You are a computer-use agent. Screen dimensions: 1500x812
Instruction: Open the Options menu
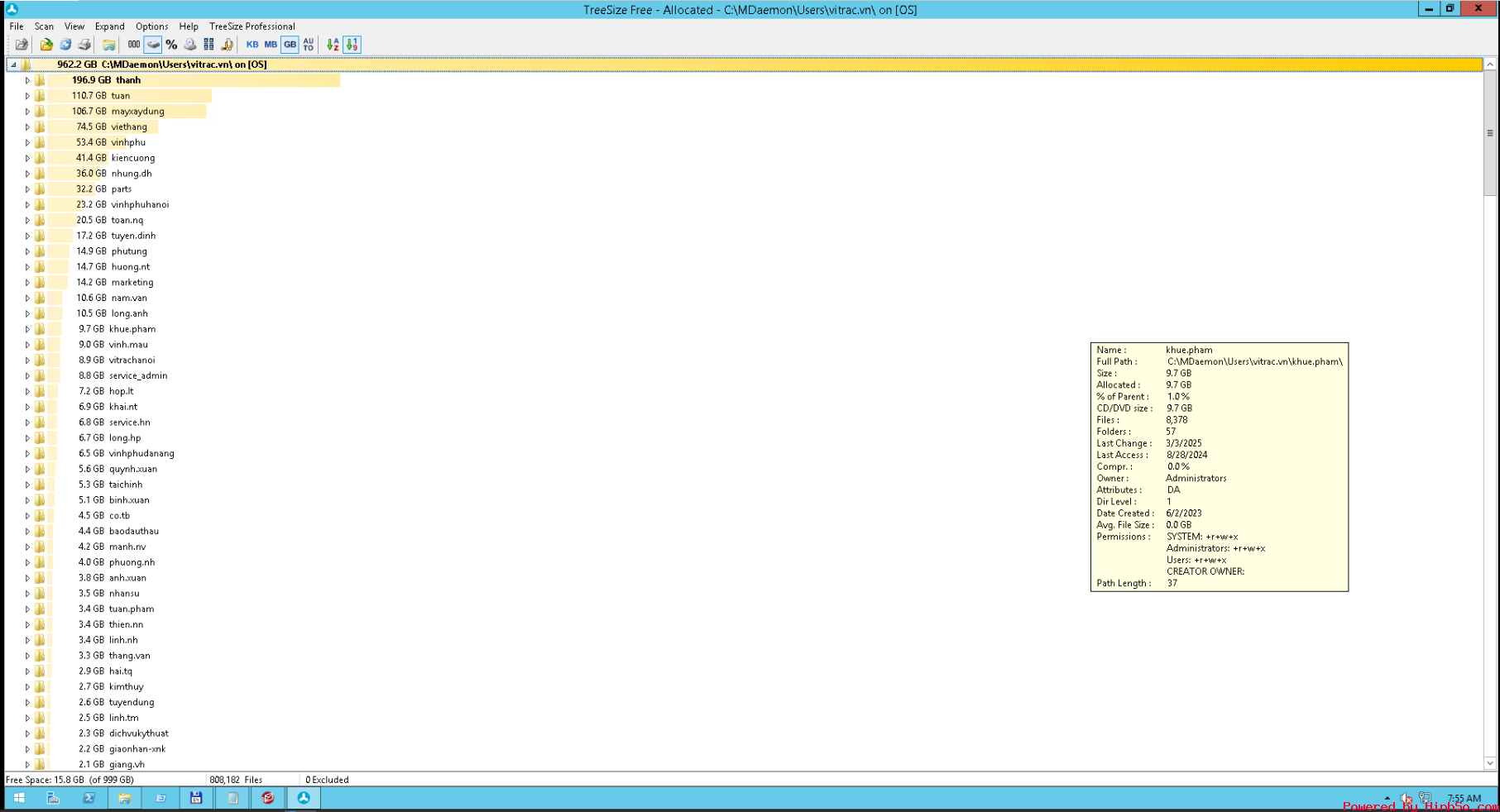(151, 26)
